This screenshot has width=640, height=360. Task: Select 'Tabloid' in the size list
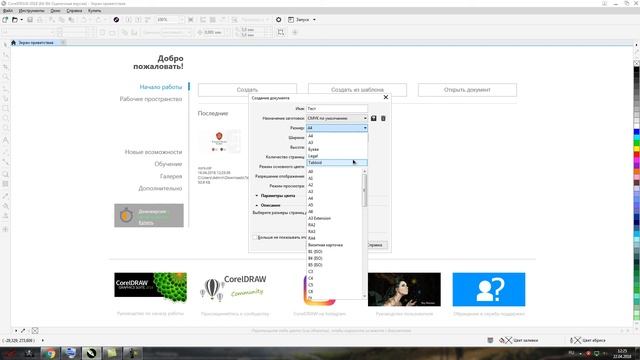pyautogui.click(x=337, y=162)
